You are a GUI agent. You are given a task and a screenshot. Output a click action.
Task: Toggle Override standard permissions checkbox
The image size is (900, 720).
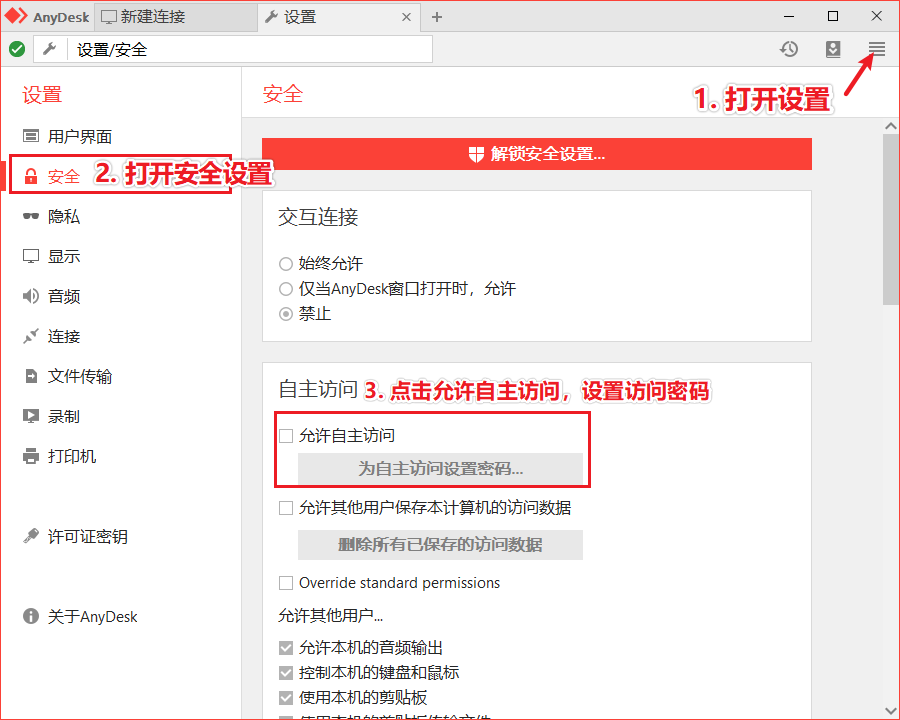point(286,583)
